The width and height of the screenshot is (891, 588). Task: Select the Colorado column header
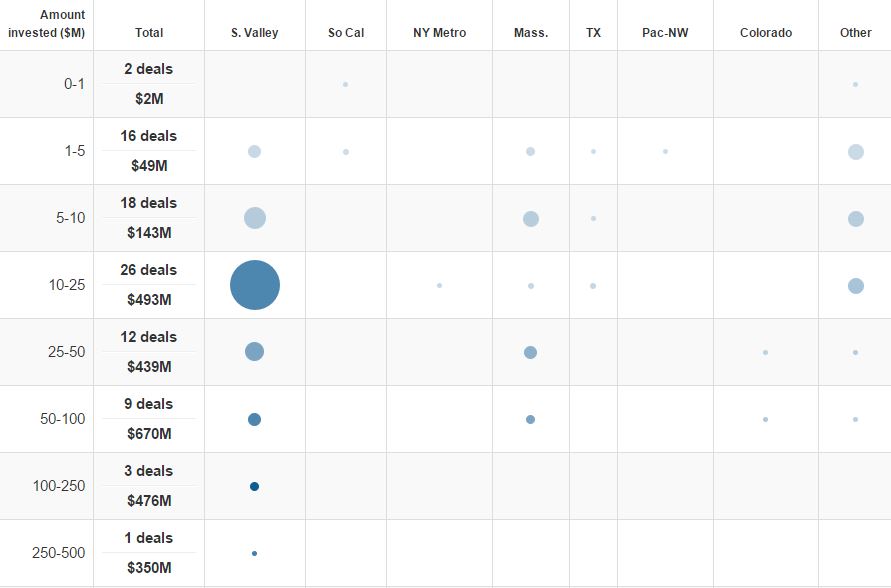(x=766, y=33)
